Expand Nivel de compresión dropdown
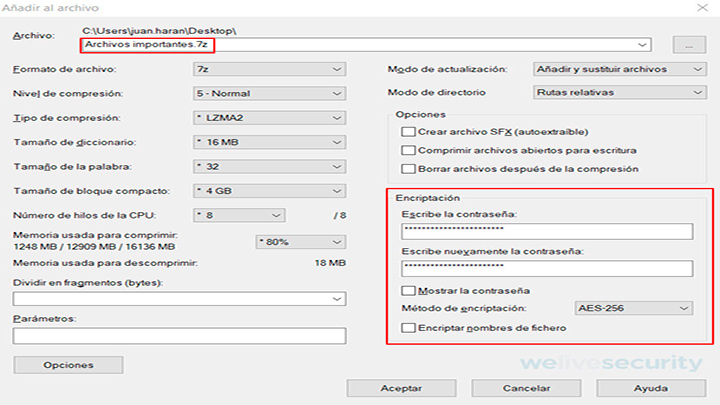Image resolution: width=720 pixels, height=405 pixels. 269,93
